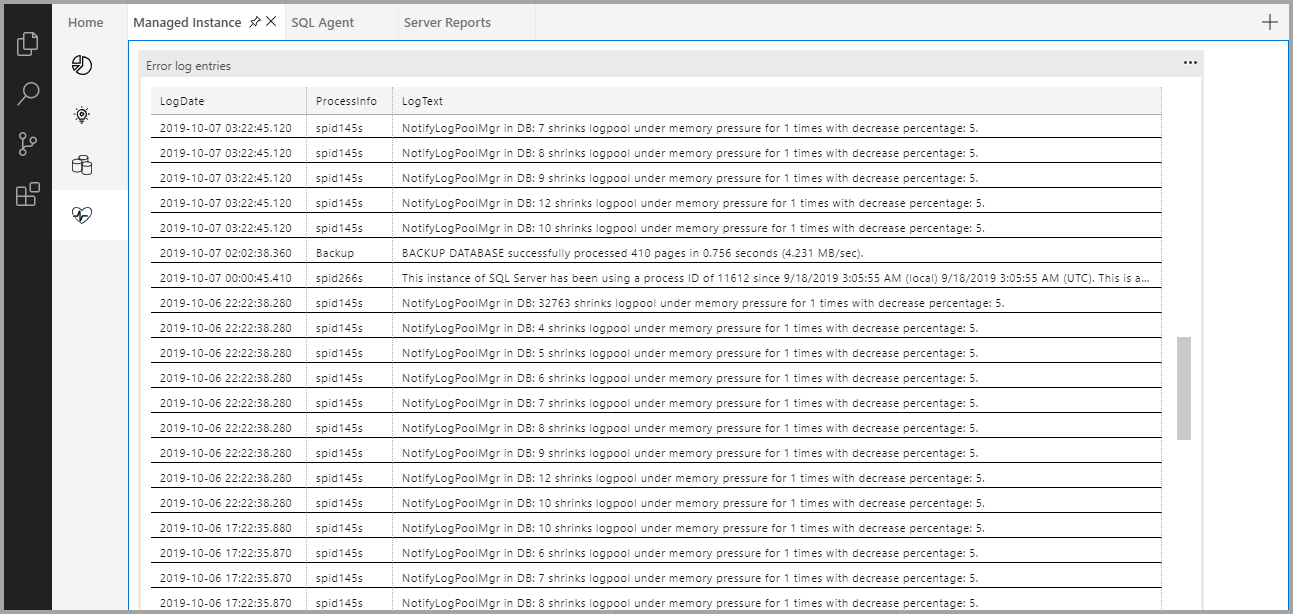Open the Error log entries actions menu
This screenshot has height=614, width=1293.
click(x=1190, y=62)
